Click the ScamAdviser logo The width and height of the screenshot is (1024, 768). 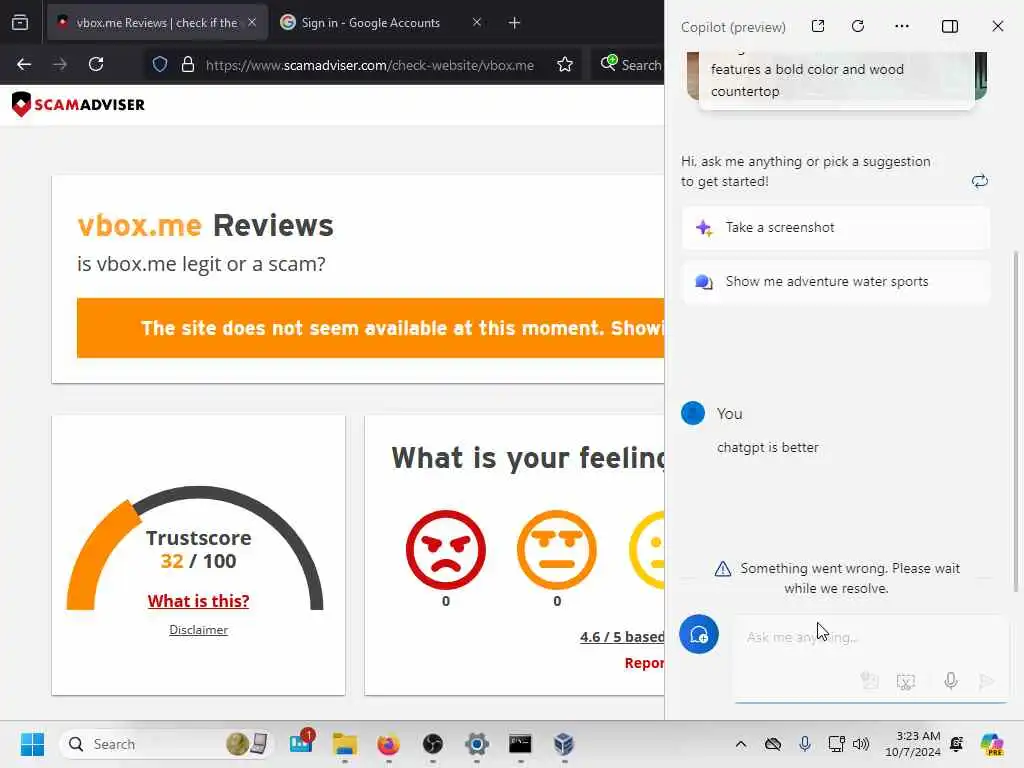tap(78, 104)
